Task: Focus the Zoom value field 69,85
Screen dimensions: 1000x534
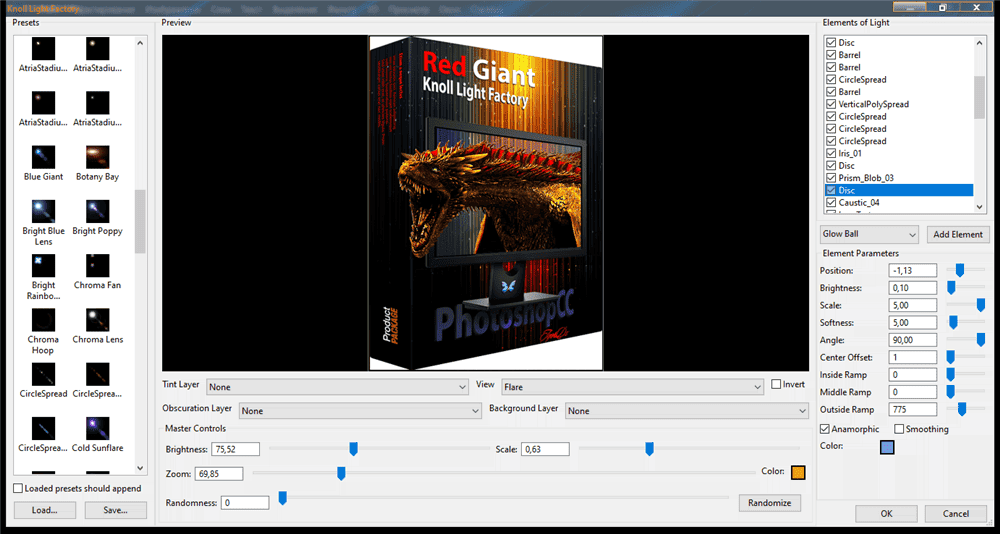Action: pyautogui.click(x=219, y=473)
